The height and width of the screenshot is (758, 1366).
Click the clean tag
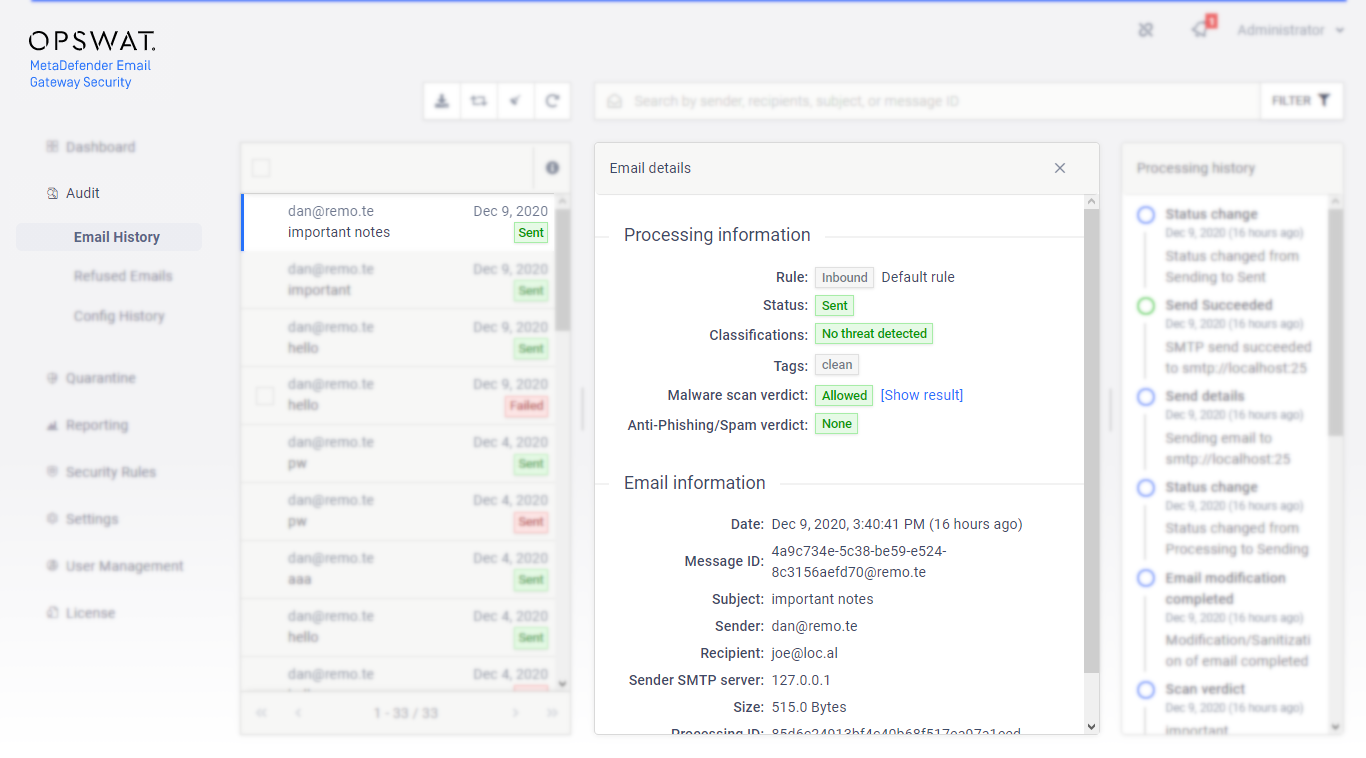[837, 365]
